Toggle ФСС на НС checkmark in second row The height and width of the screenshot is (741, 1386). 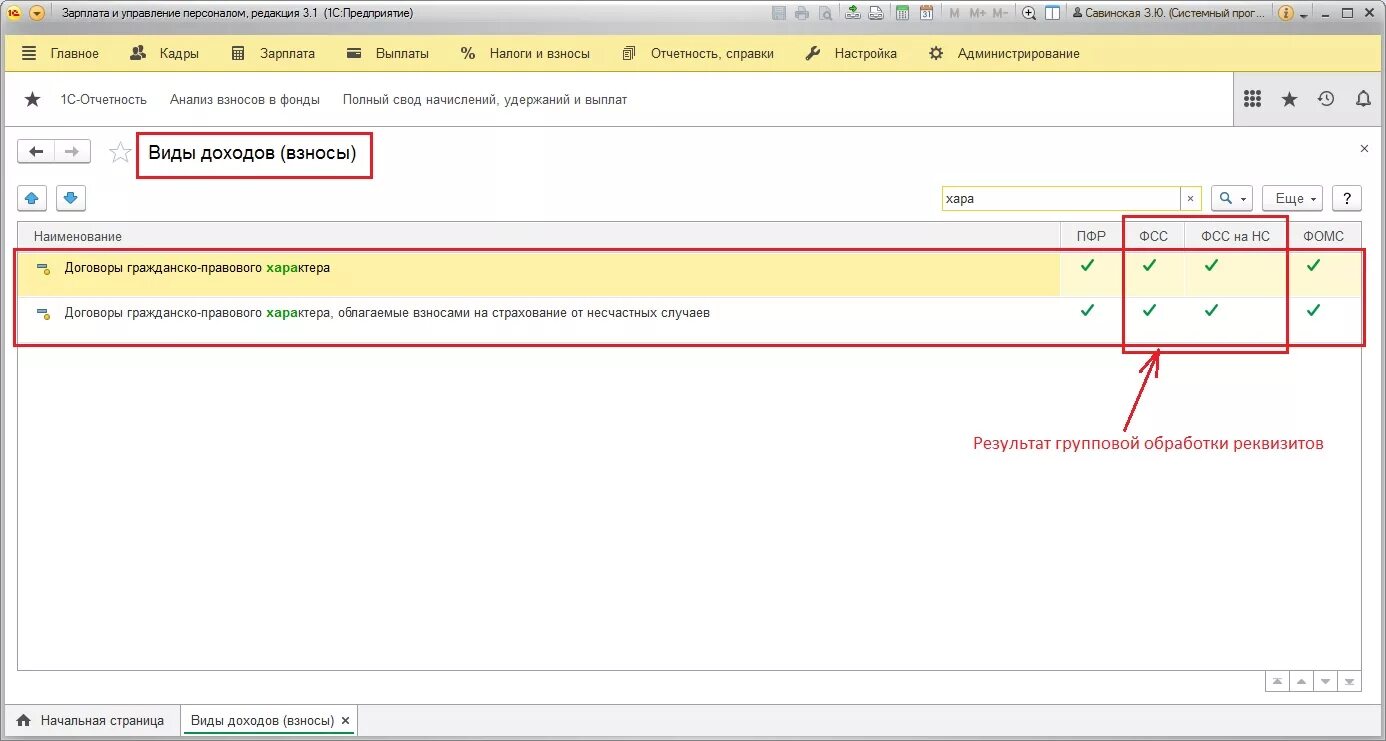coord(1211,310)
